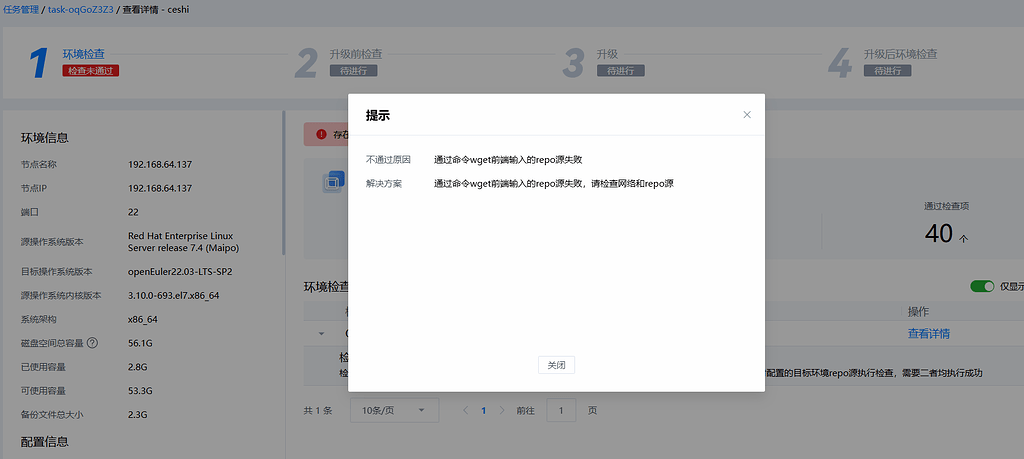
Task: Click the blue check summary icon
Action: pyautogui.click(x=331, y=182)
